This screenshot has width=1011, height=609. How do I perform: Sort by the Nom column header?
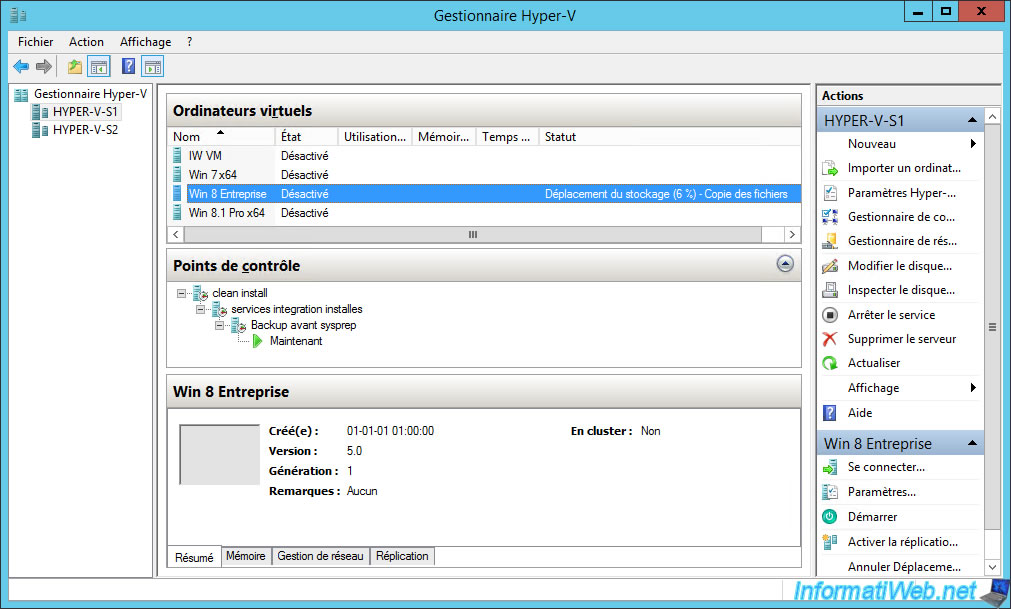[221, 137]
